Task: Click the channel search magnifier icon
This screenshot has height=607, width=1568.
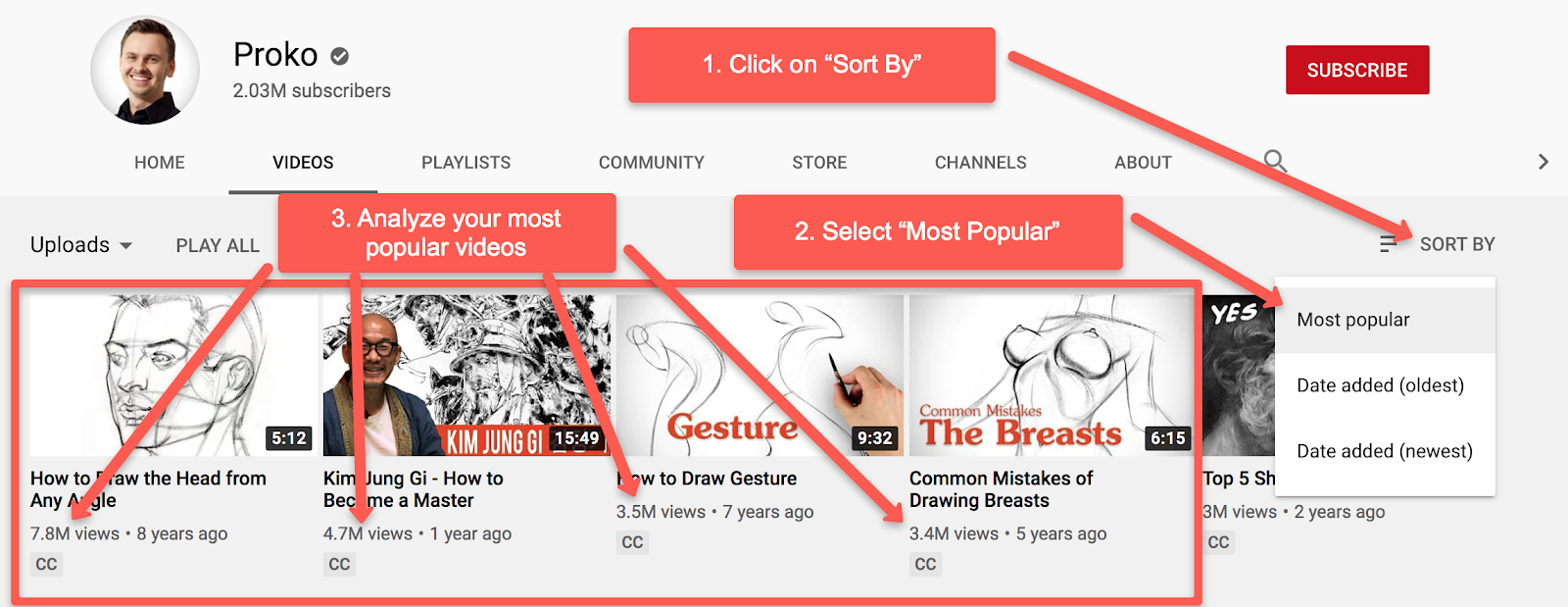Action: [x=1275, y=161]
